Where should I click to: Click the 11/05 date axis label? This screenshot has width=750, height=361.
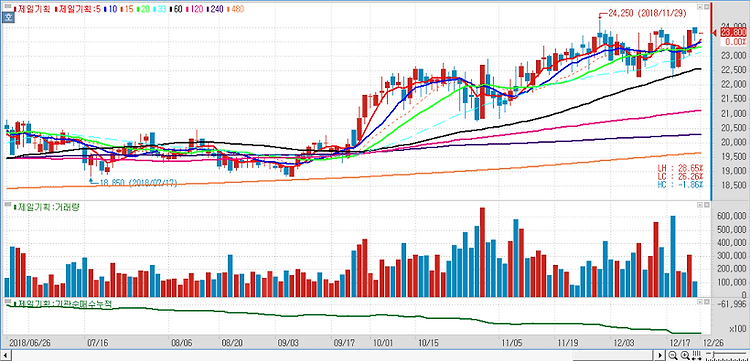[512, 343]
